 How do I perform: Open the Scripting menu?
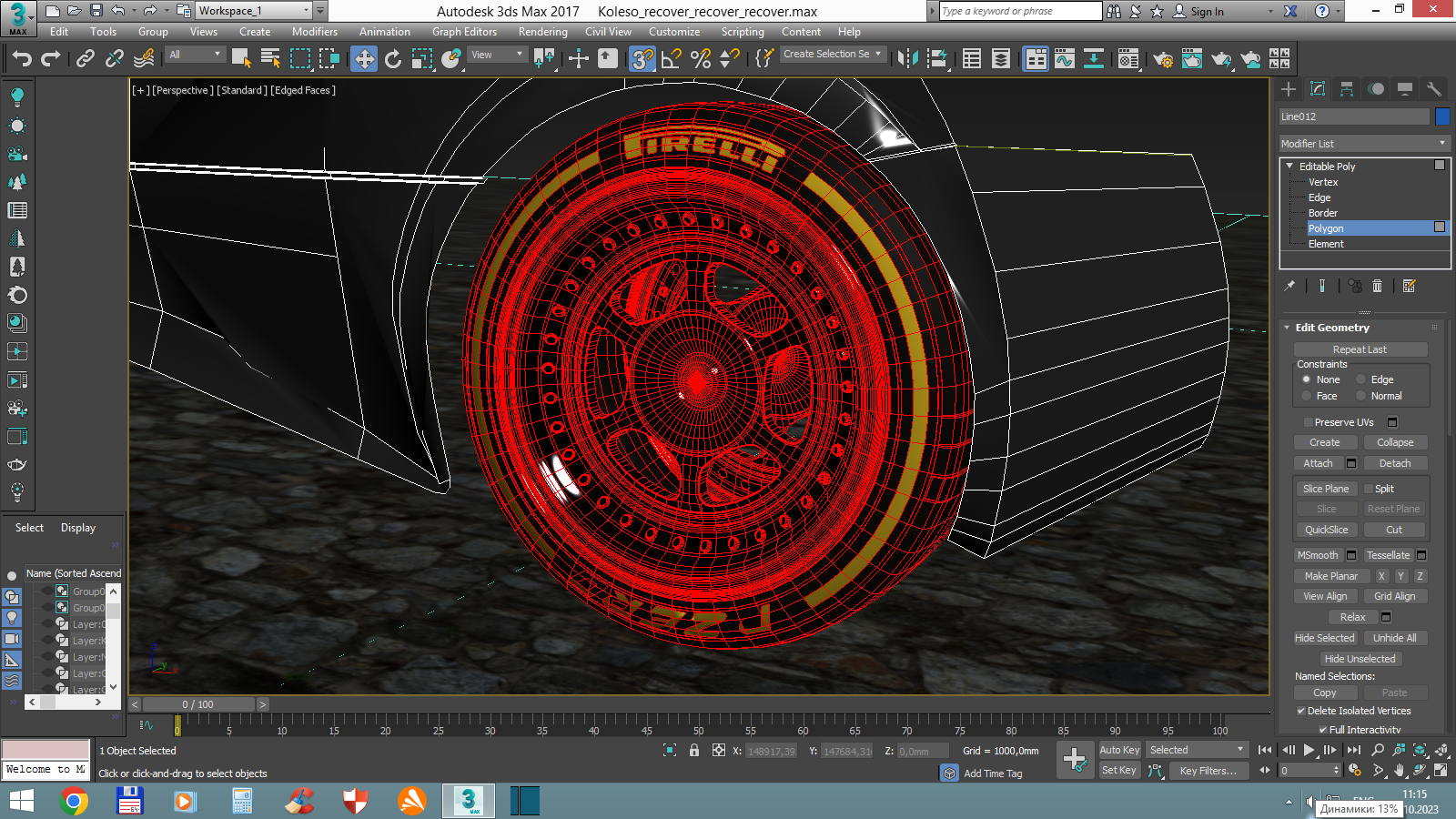(x=743, y=32)
